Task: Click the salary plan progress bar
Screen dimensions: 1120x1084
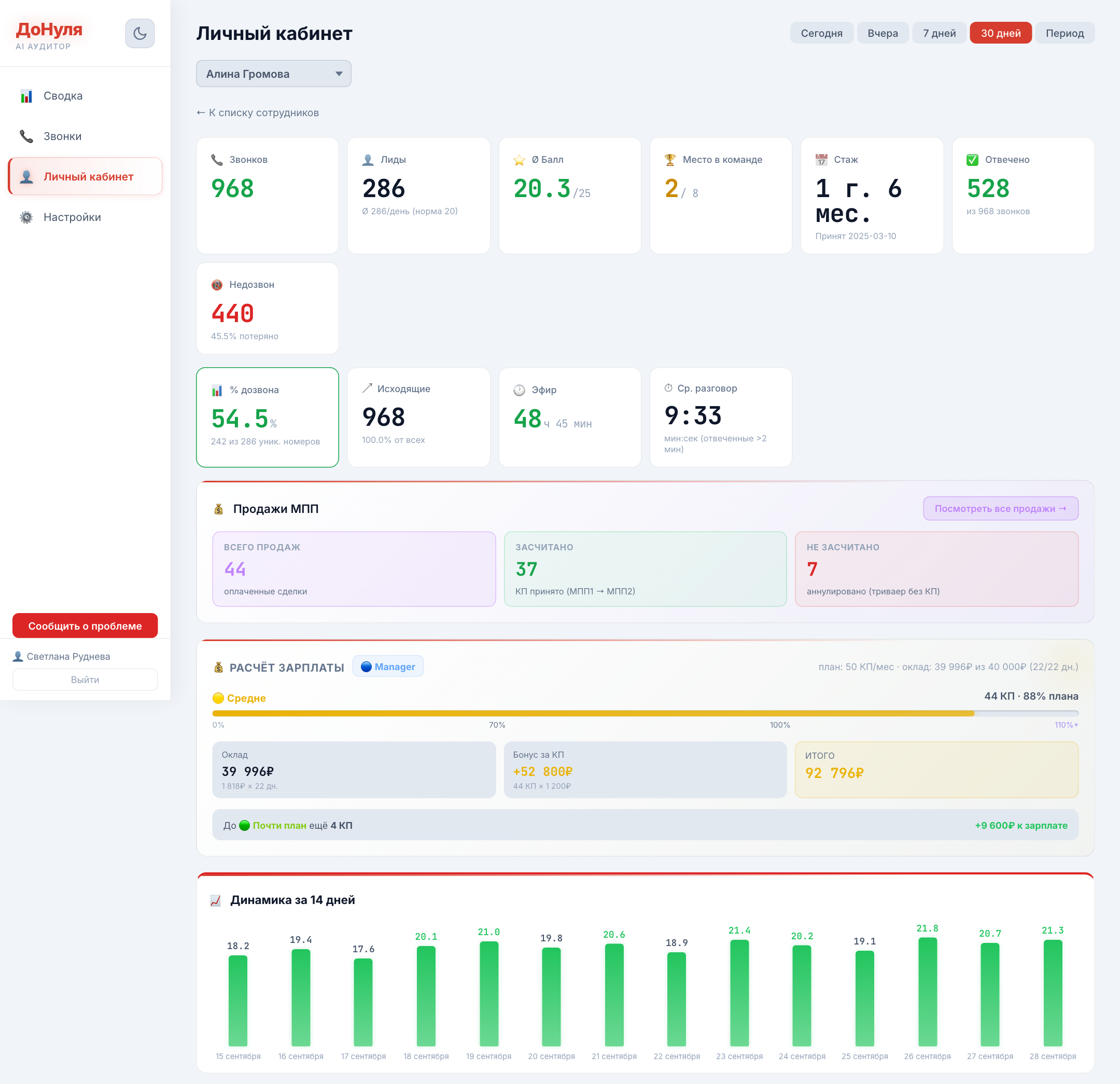Action: pos(645,714)
